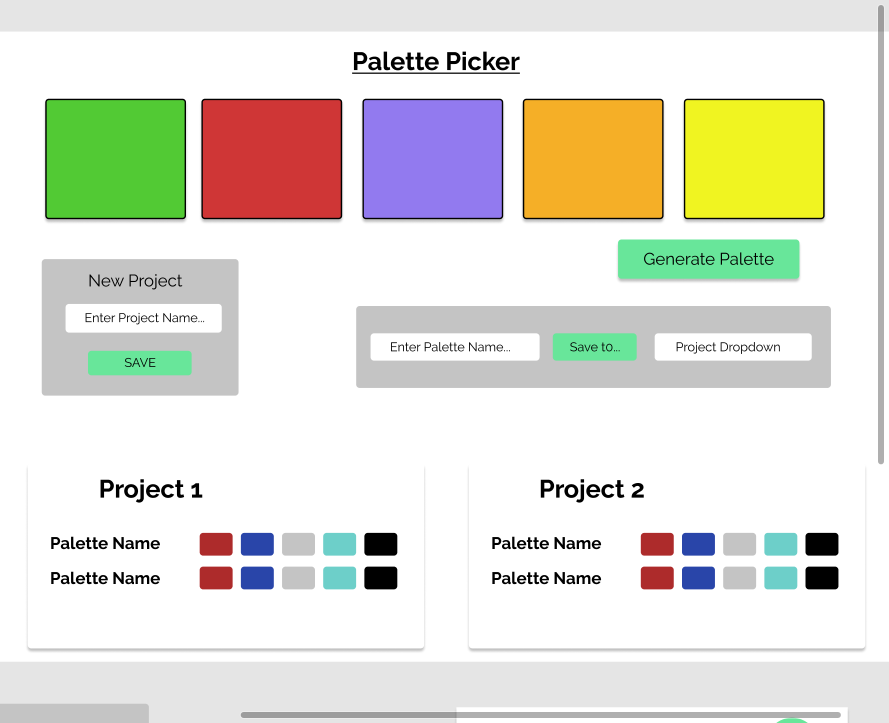Click the blue mini swatch in Project 2

698,544
